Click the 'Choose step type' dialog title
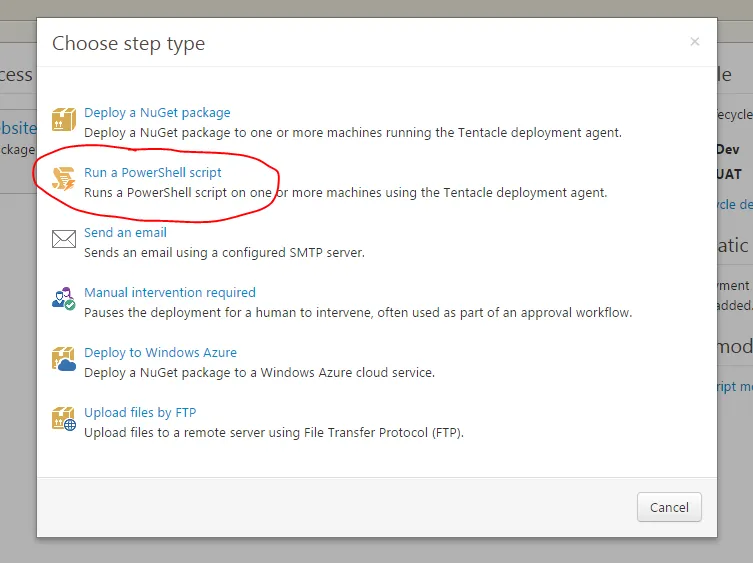Viewport: 753px width, 563px height. click(x=128, y=43)
